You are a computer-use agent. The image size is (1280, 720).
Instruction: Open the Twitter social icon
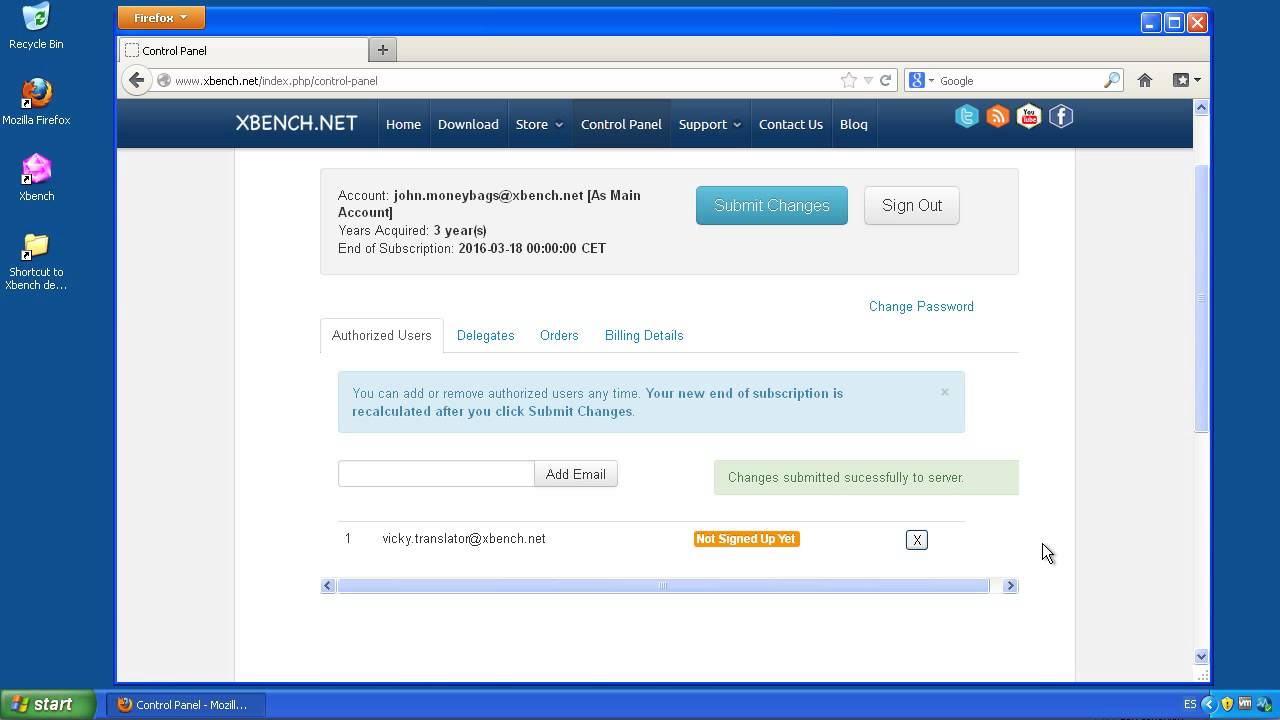967,117
